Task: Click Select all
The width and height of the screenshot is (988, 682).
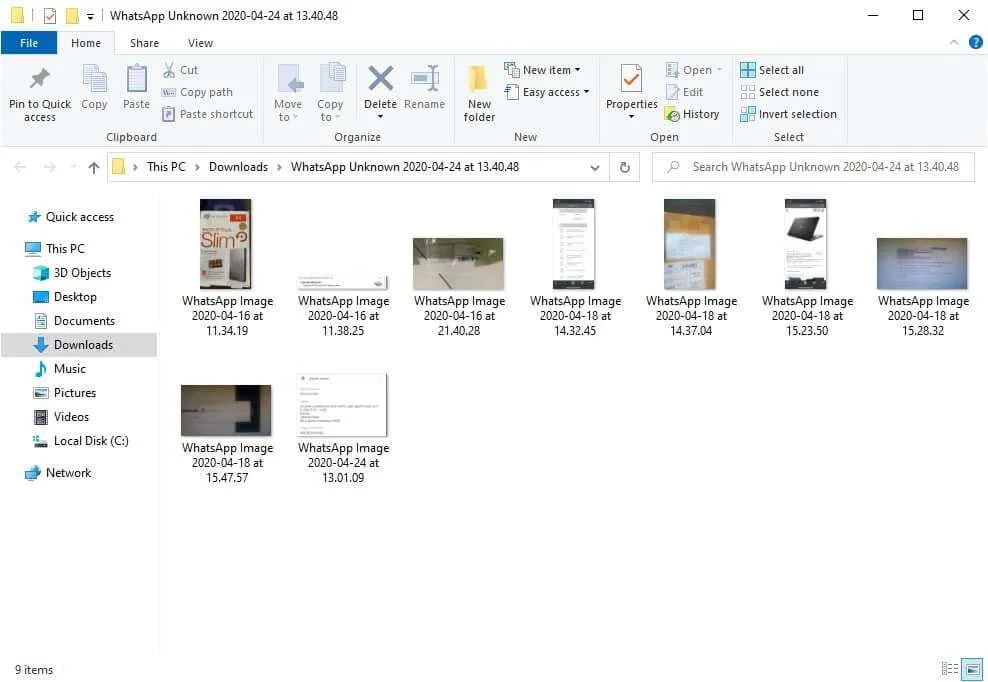Action: (772, 70)
